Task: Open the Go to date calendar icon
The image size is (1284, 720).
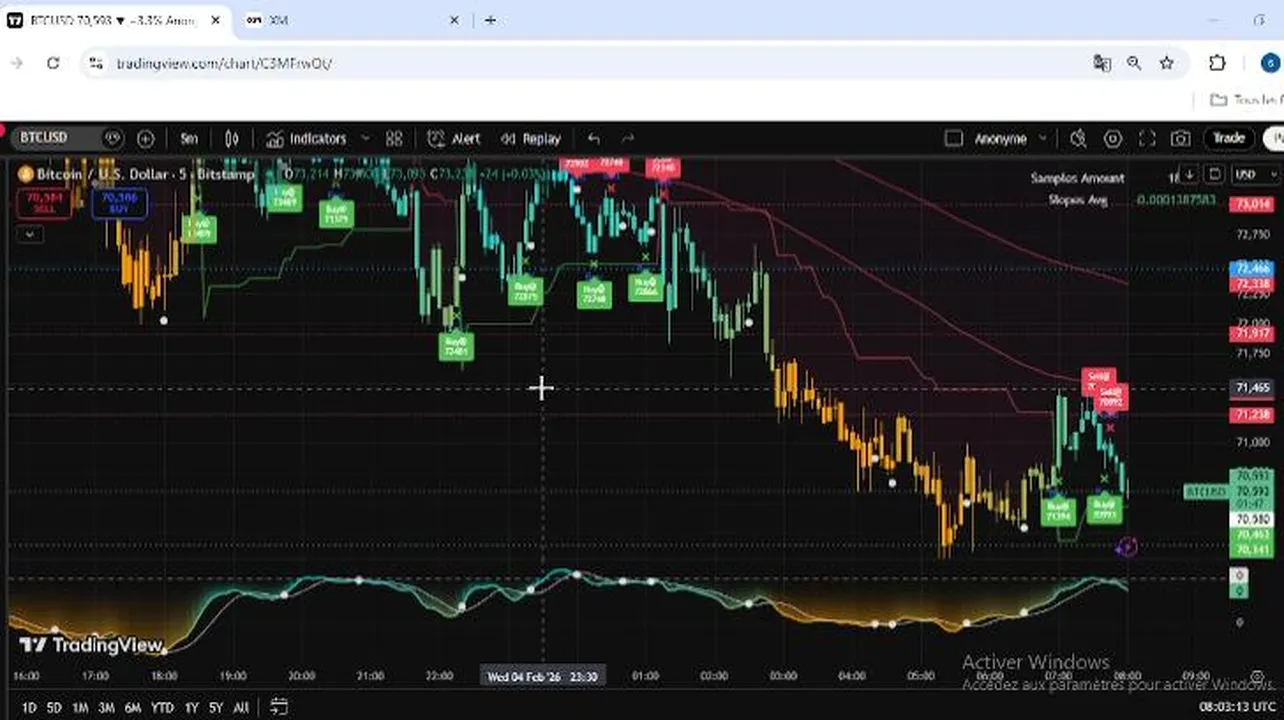Action: [x=279, y=707]
